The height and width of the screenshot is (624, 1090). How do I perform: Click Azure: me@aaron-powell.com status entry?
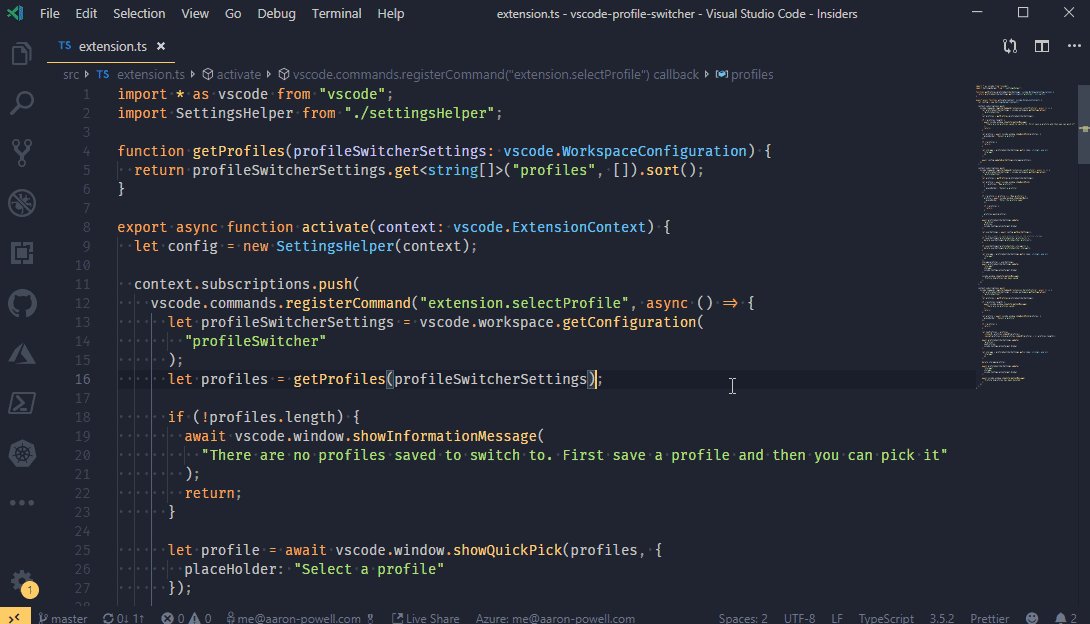[x=555, y=618]
